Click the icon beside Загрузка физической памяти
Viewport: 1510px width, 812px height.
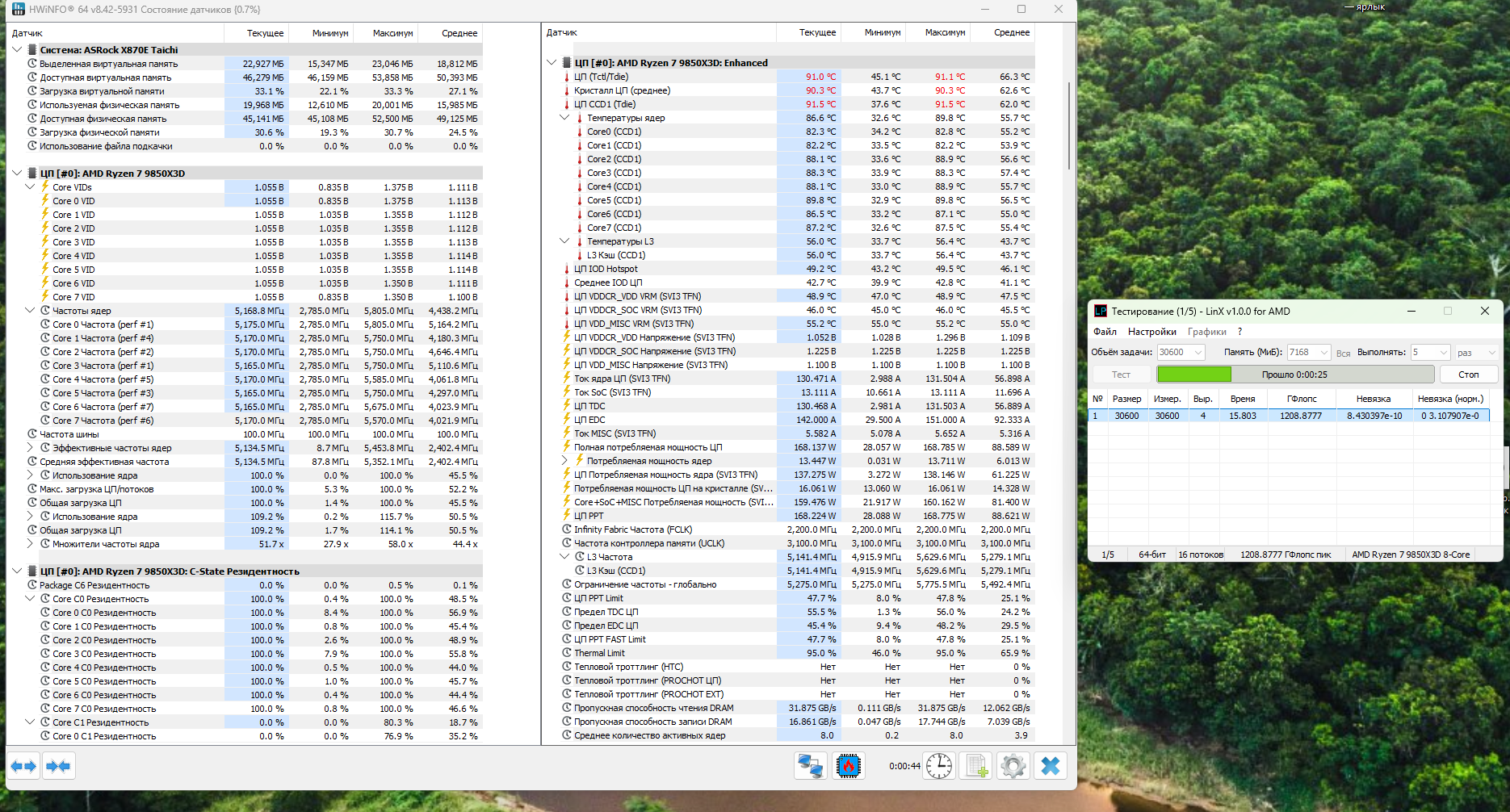pos(32,132)
